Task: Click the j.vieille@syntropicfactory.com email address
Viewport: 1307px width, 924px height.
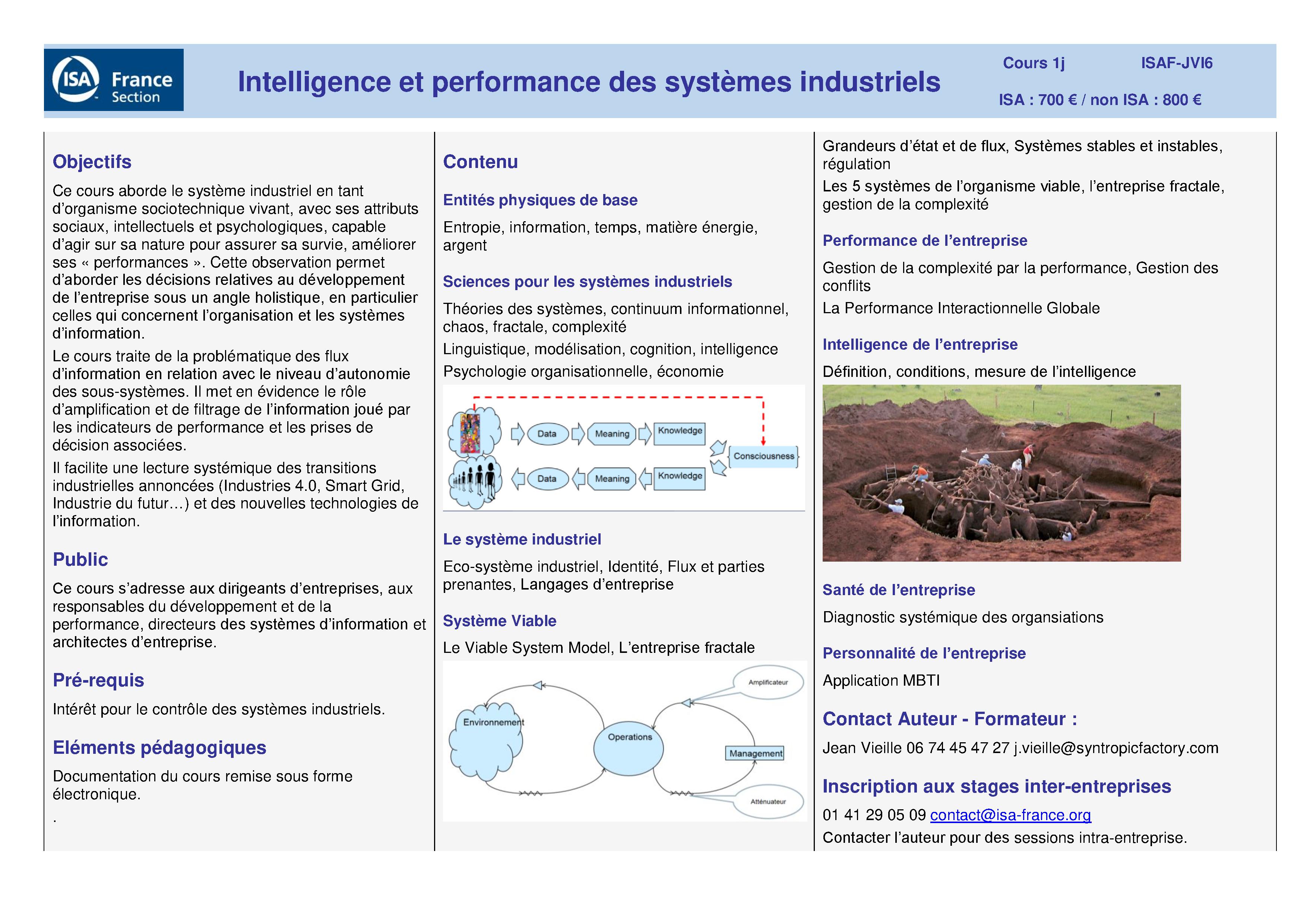Action: [x=1116, y=747]
